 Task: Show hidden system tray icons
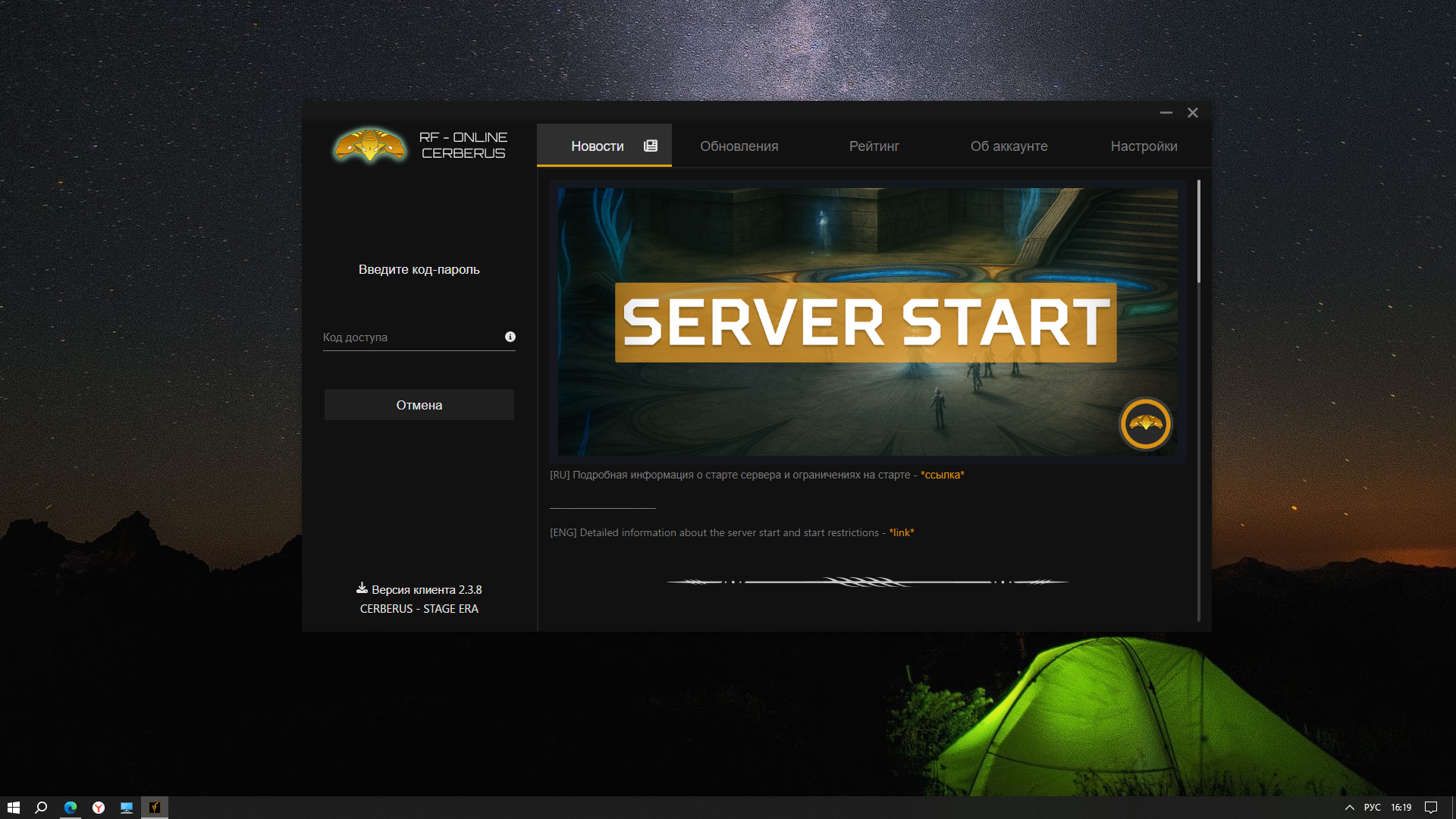tap(1350, 808)
